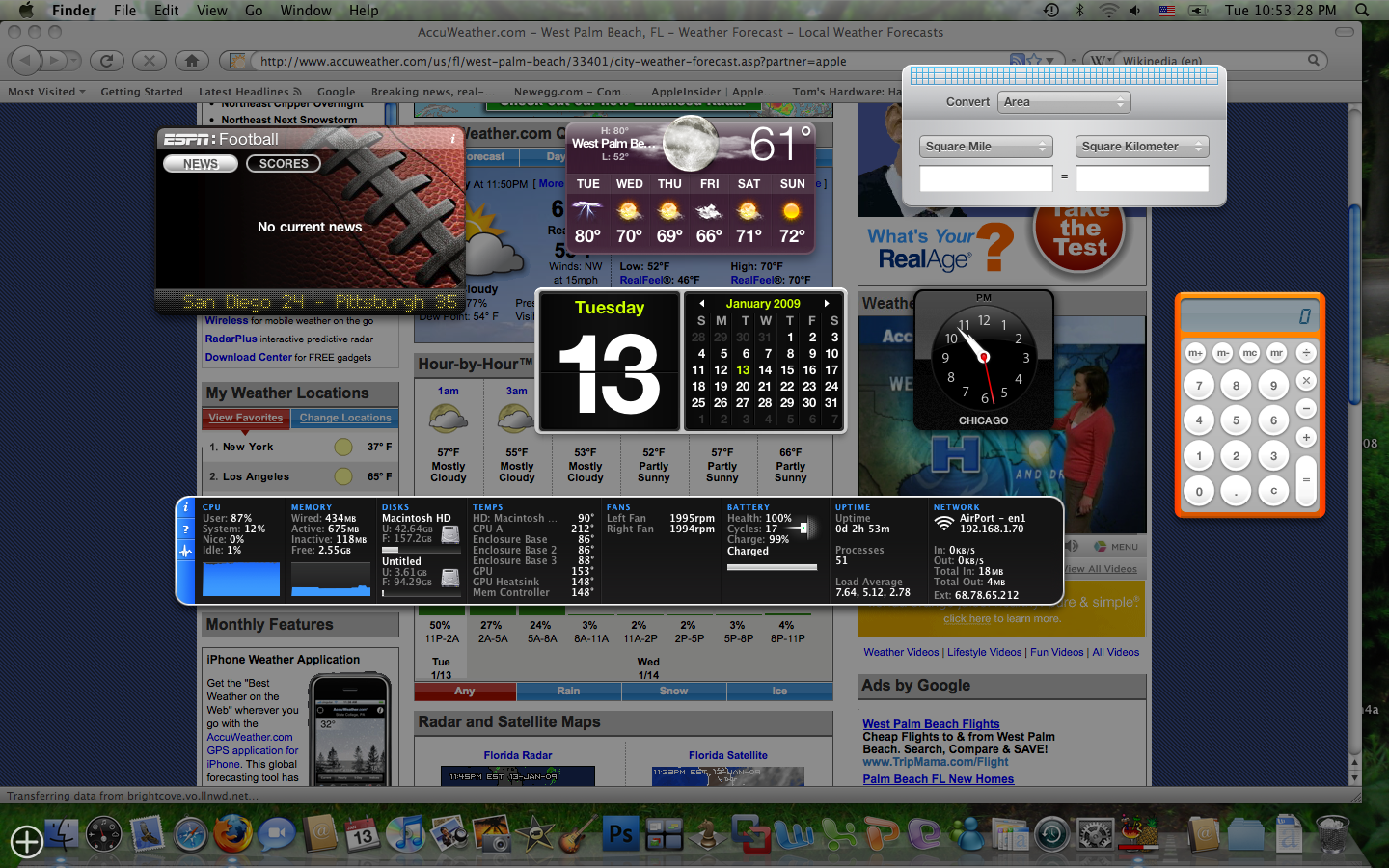Open iStat widget help question mark

(x=186, y=529)
